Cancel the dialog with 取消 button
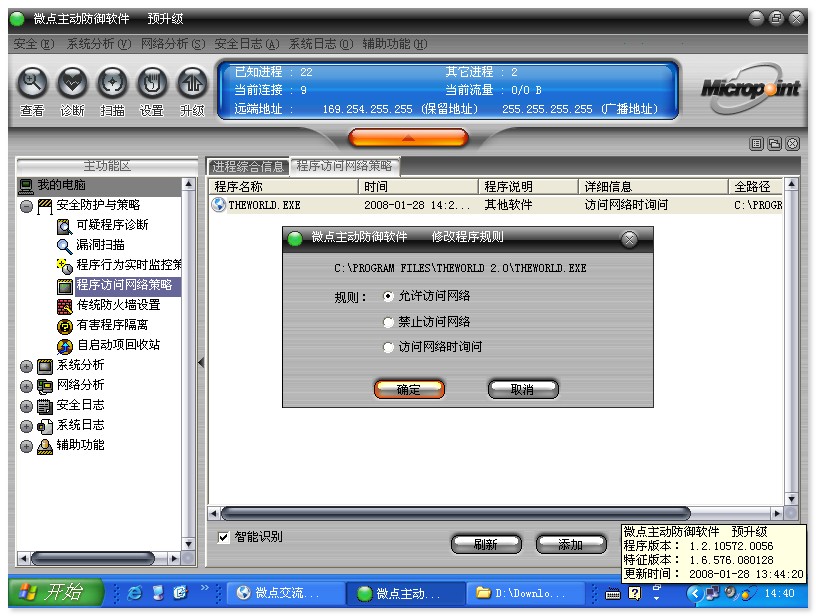Image resolution: width=816 pixels, height=616 pixels. click(x=523, y=389)
